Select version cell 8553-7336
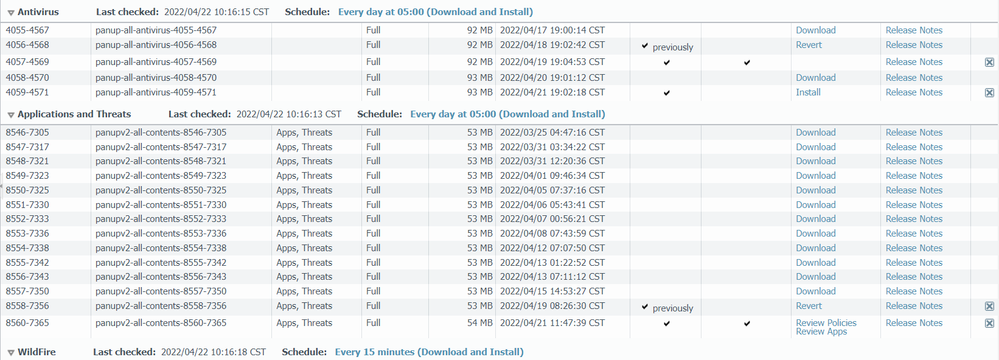This screenshot has height=360, width=999. pyautogui.click(x=27, y=233)
